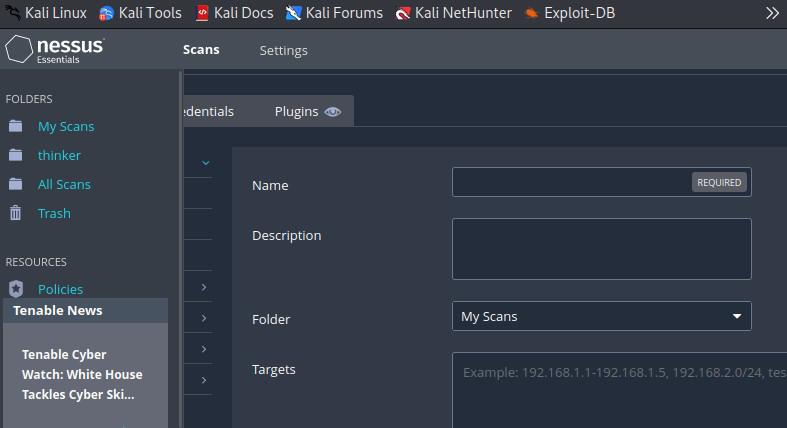This screenshot has height=428, width=787.
Task: Show more bookmarks with double-chevron
Action: pos(772,13)
